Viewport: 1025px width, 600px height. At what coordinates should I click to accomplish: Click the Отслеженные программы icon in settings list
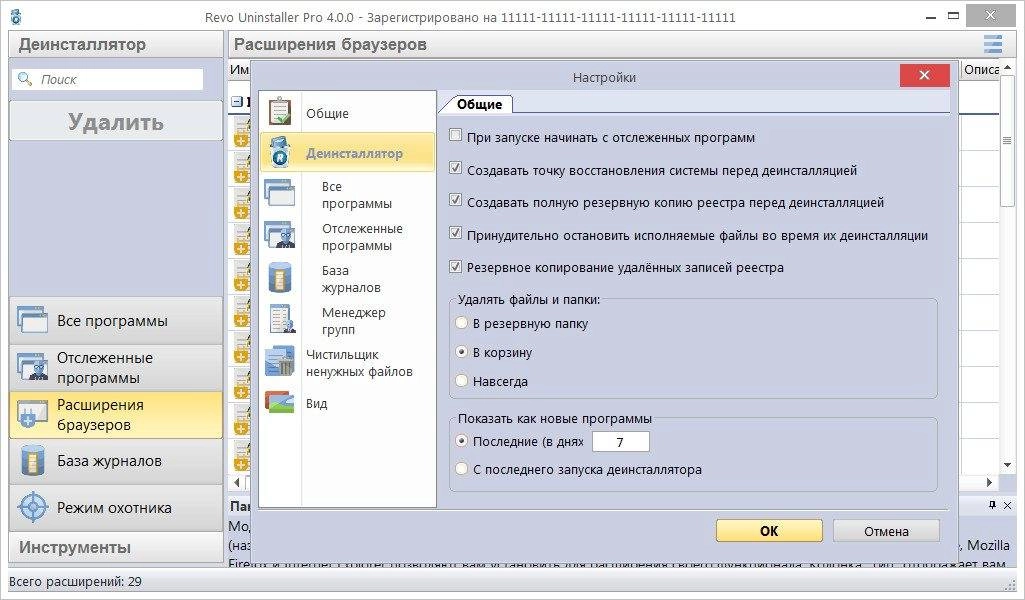point(280,236)
